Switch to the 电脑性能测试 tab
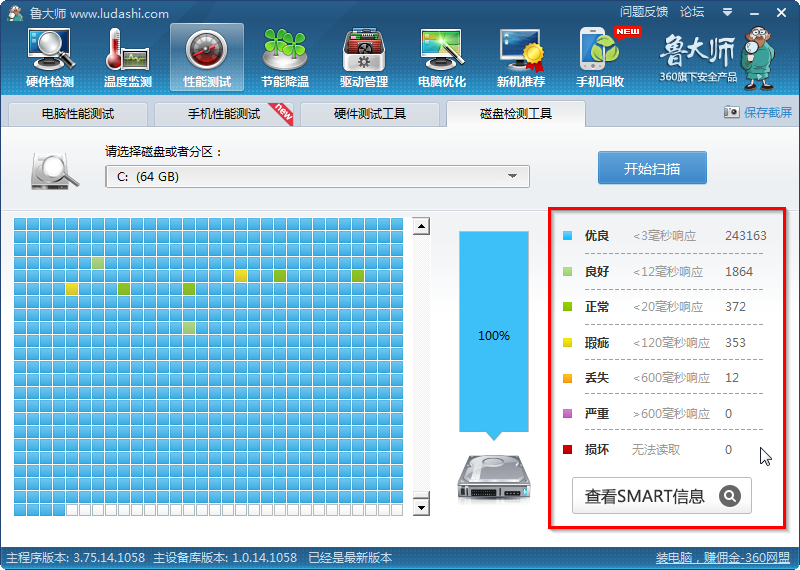This screenshot has height=570, width=800. click(x=78, y=114)
